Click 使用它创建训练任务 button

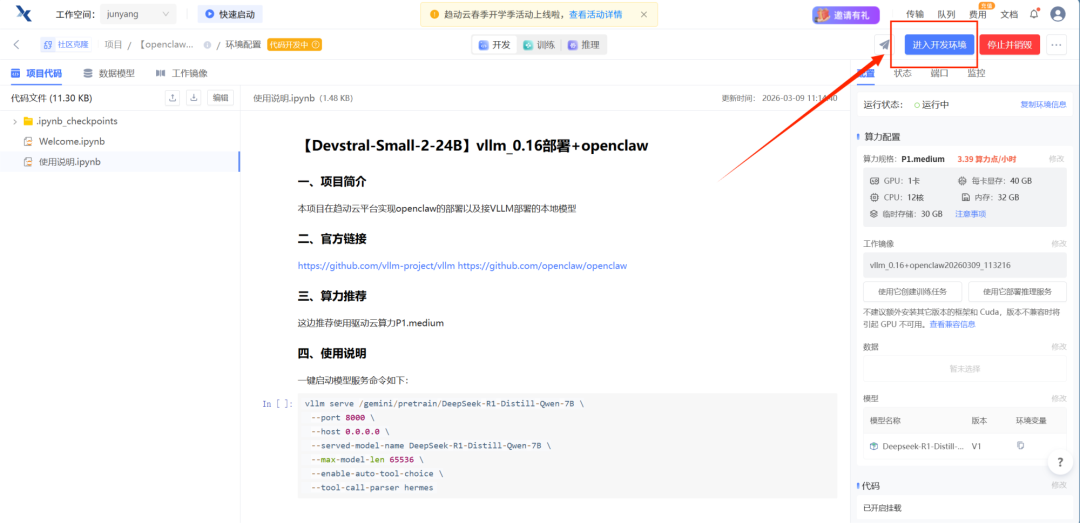[913, 291]
